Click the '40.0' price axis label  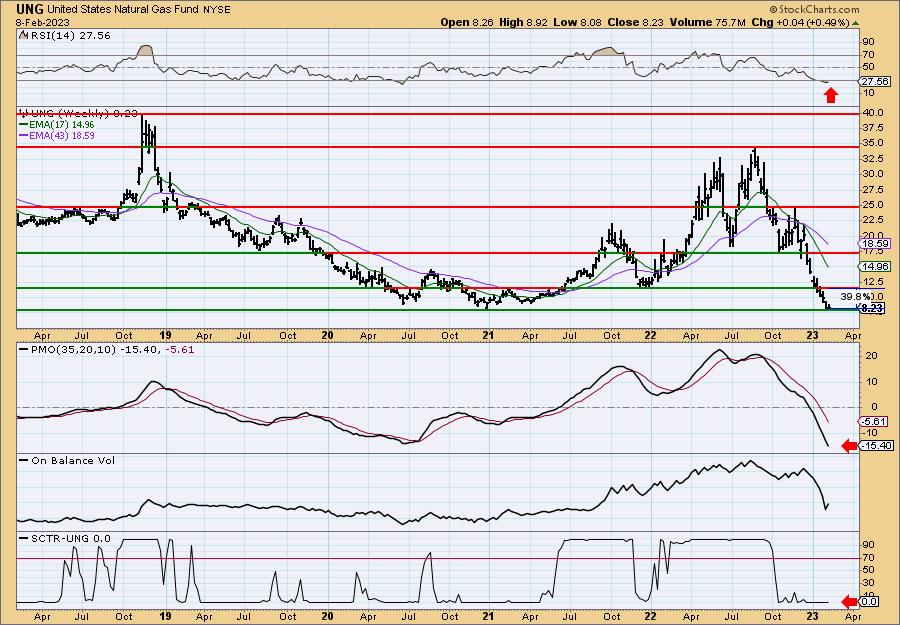click(873, 113)
